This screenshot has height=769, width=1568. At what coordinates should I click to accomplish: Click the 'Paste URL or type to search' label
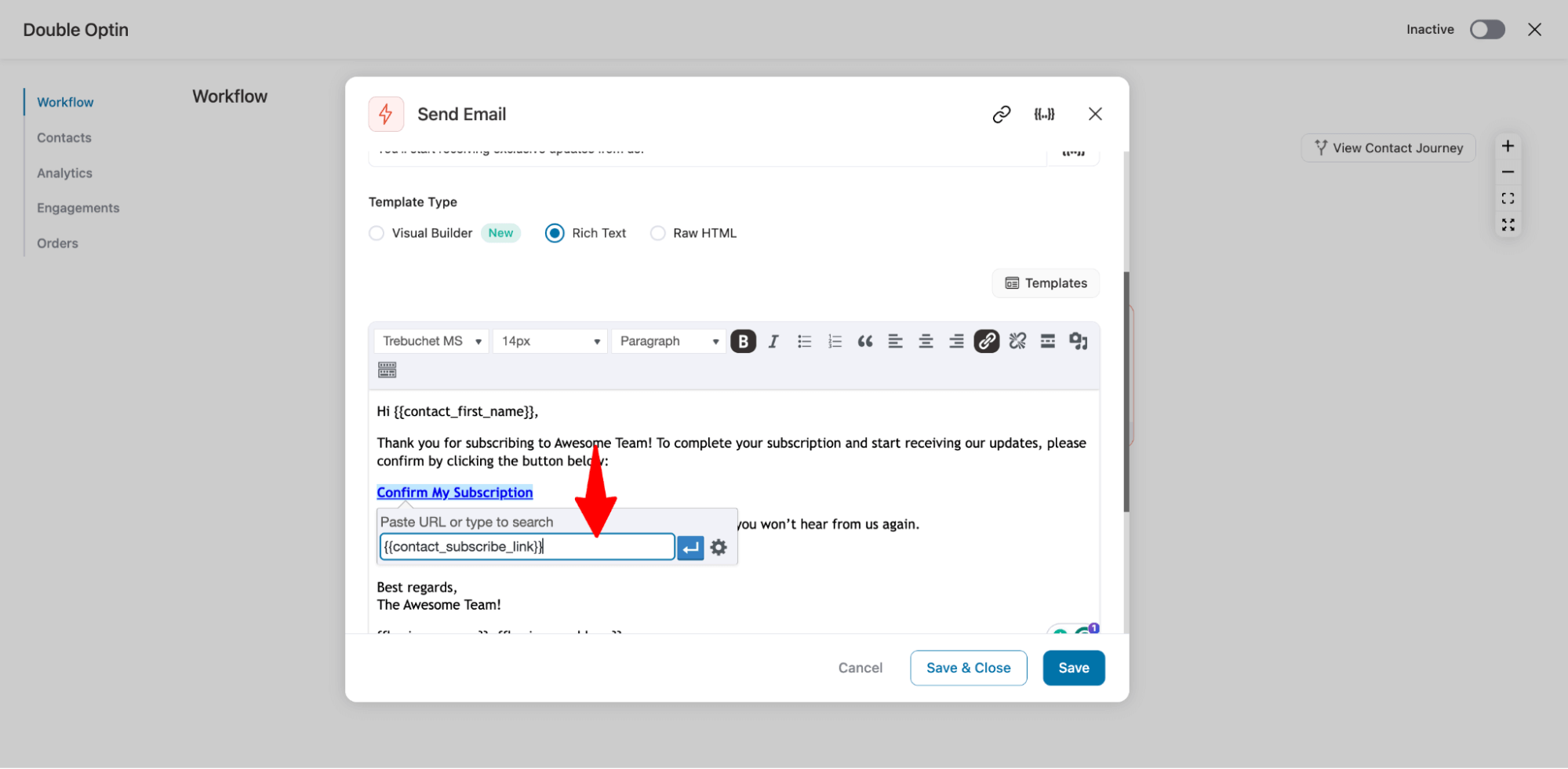pyautogui.click(x=467, y=523)
